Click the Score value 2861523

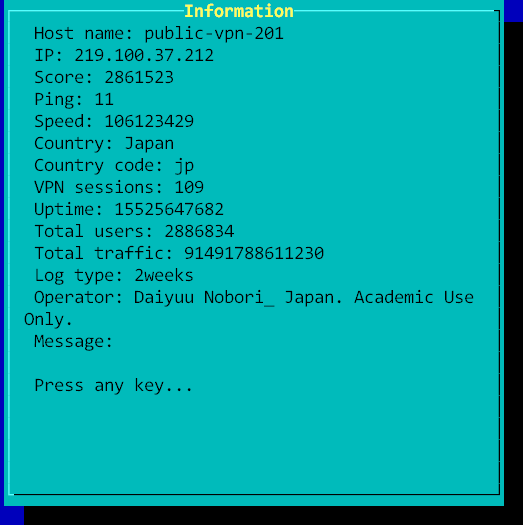(139, 77)
